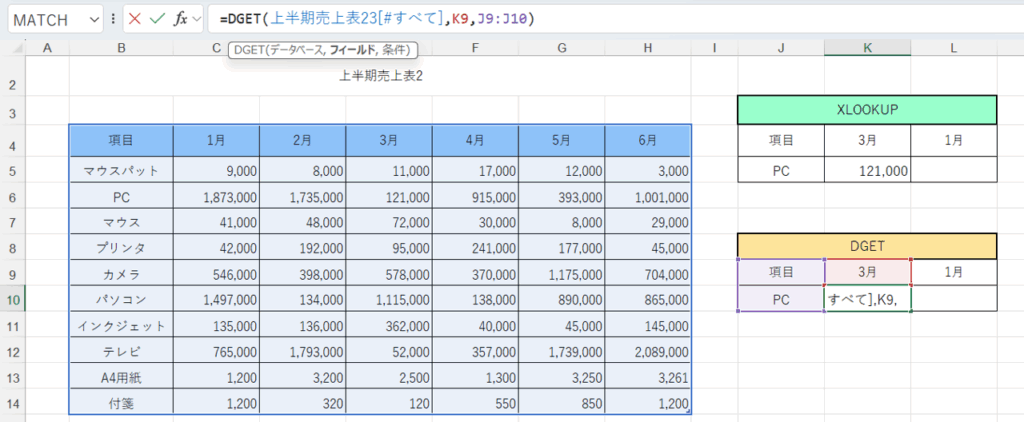Click the green XLOOKUP title cell

point(867,110)
